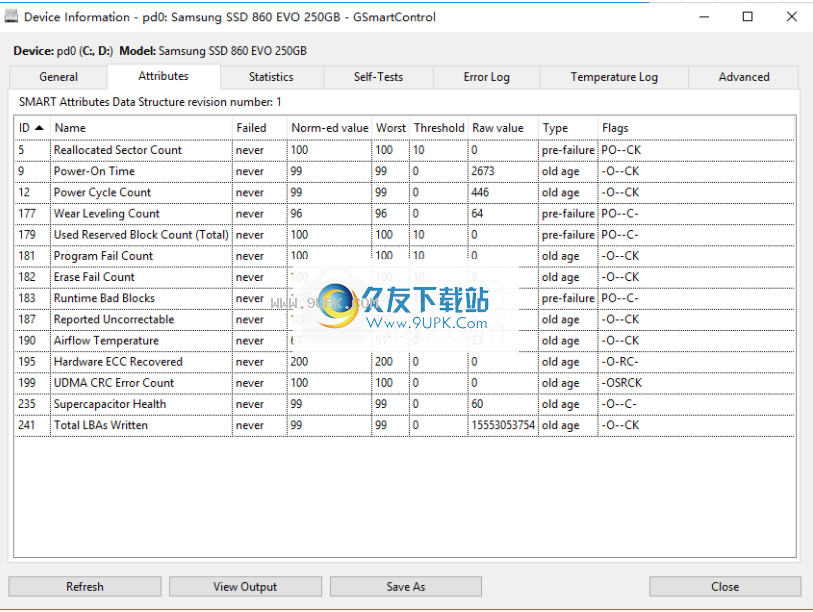
Task: Click raw value 60 for Supercapacitor Health
Action: [x=477, y=404]
